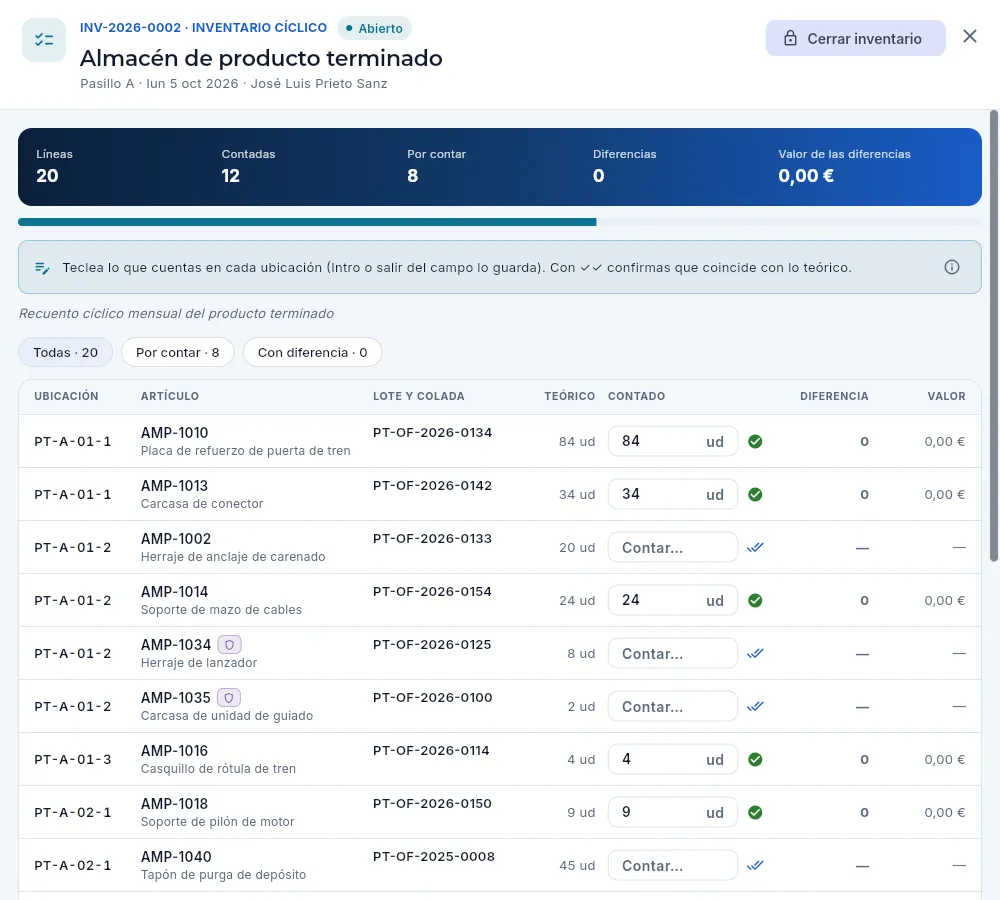
Task: Click lot PT-OF-2026-0125
Action: (432, 644)
